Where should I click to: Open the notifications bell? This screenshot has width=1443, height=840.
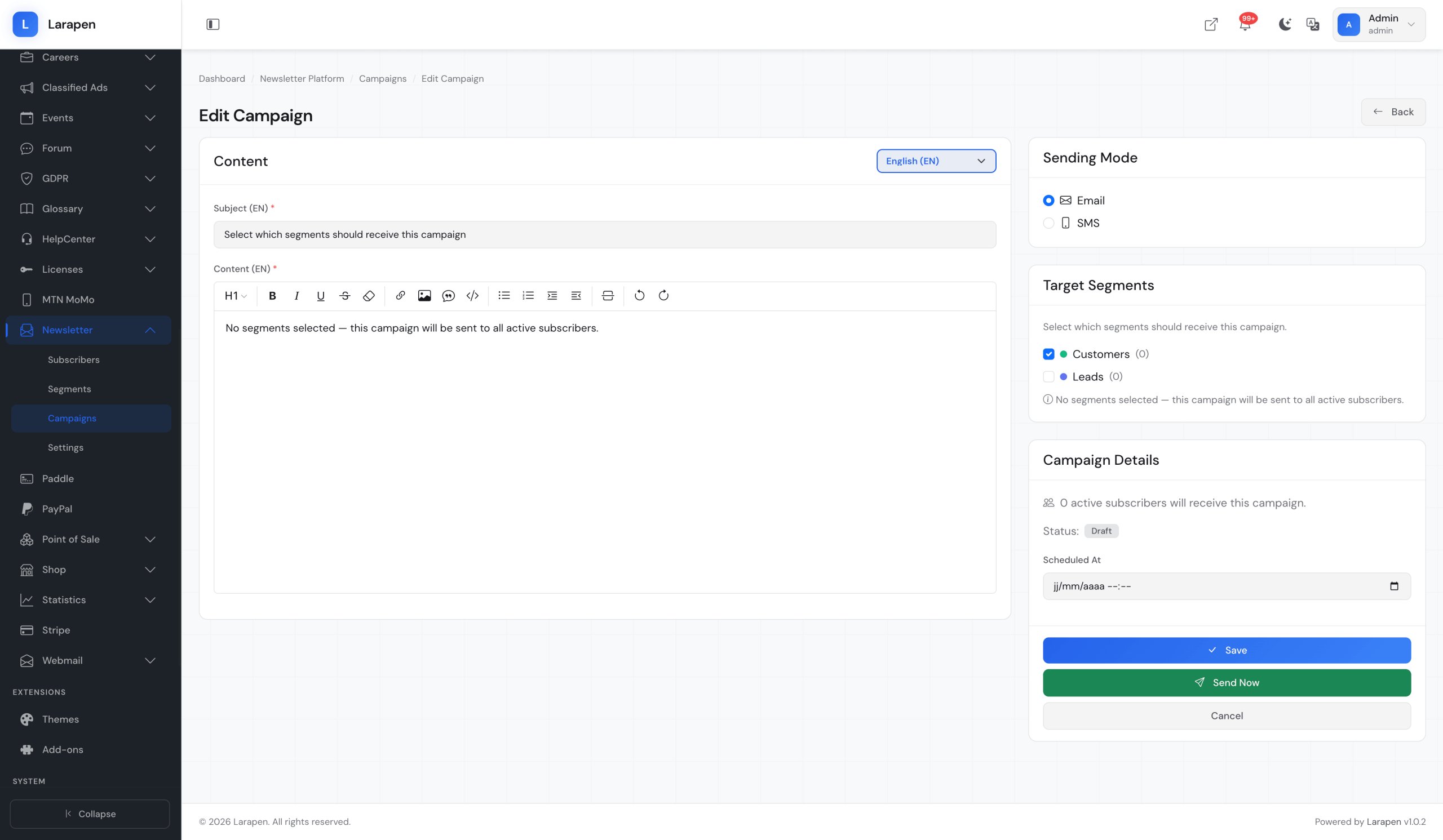[x=1245, y=24]
